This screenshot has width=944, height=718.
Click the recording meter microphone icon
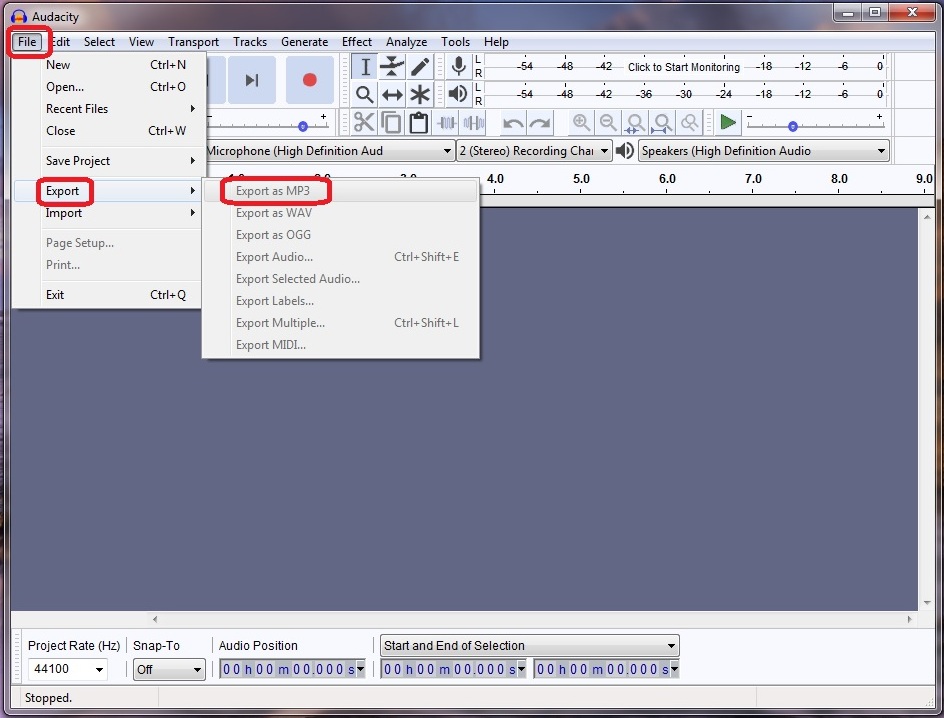click(x=458, y=66)
